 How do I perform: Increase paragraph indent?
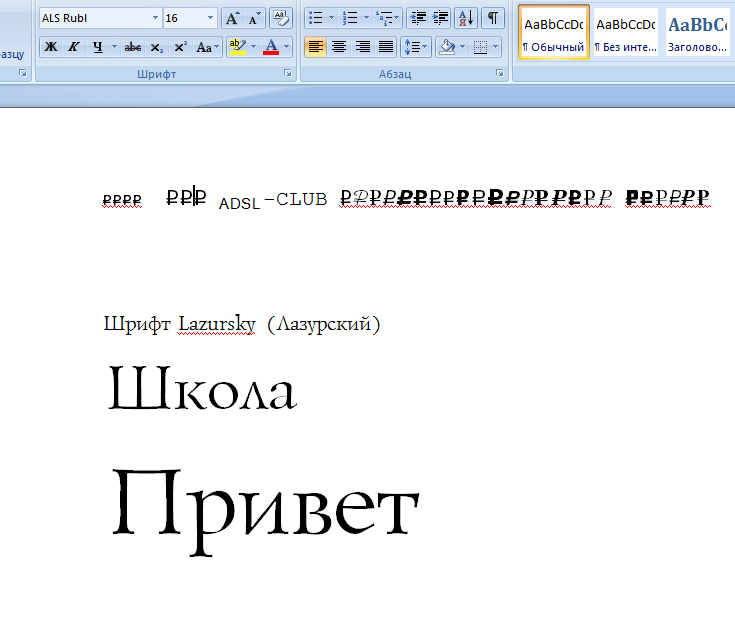point(440,18)
